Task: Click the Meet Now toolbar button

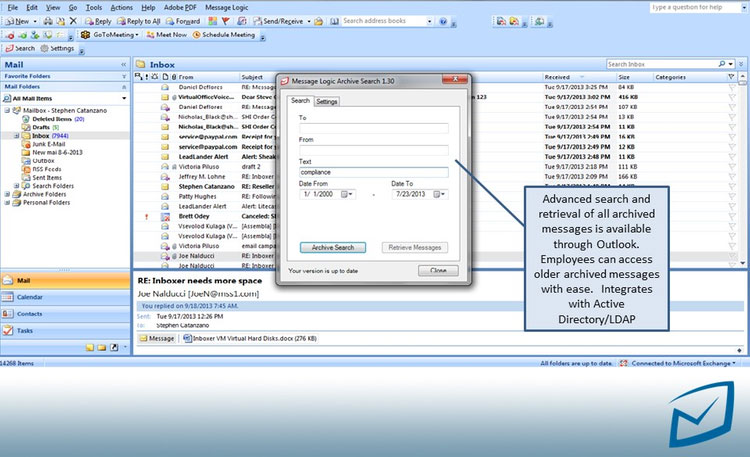Action: 166,34
